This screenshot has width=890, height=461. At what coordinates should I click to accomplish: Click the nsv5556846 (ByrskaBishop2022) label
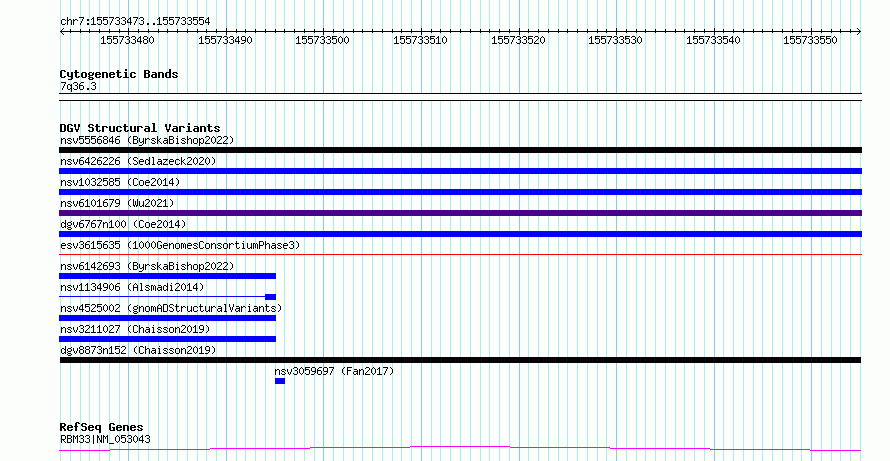(x=147, y=140)
